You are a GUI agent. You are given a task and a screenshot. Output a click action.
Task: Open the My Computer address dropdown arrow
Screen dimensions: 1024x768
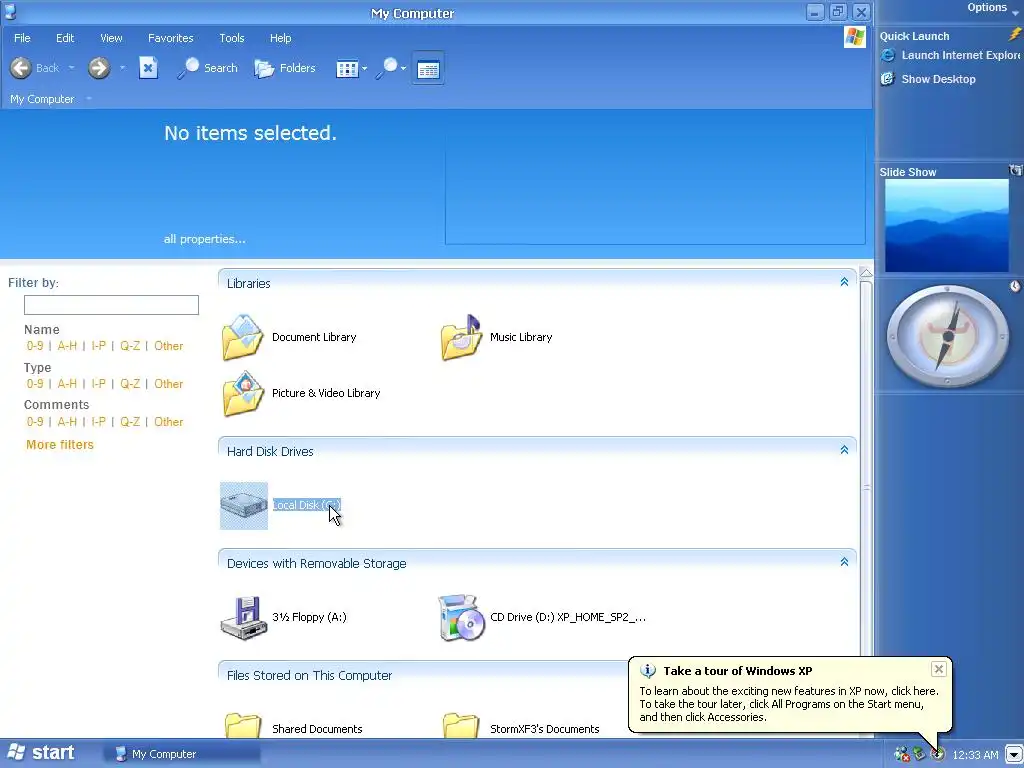click(89, 99)
